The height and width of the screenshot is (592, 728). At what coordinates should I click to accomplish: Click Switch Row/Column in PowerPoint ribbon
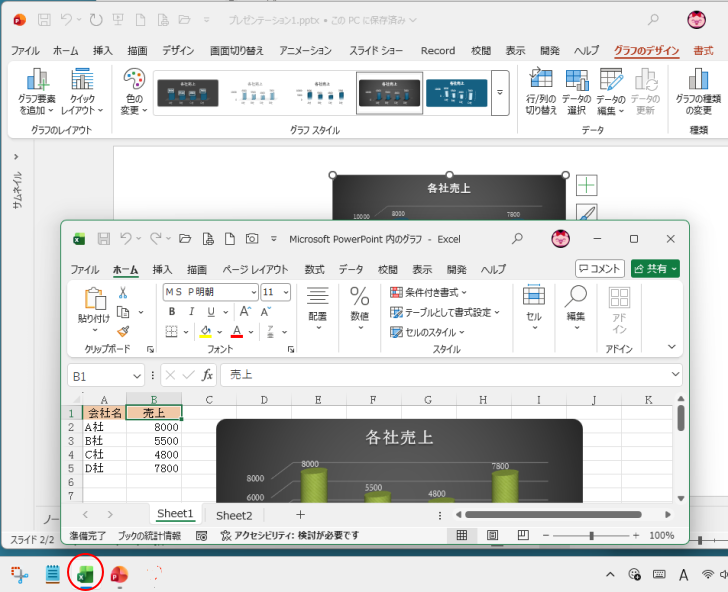click(x=541, y=91)
